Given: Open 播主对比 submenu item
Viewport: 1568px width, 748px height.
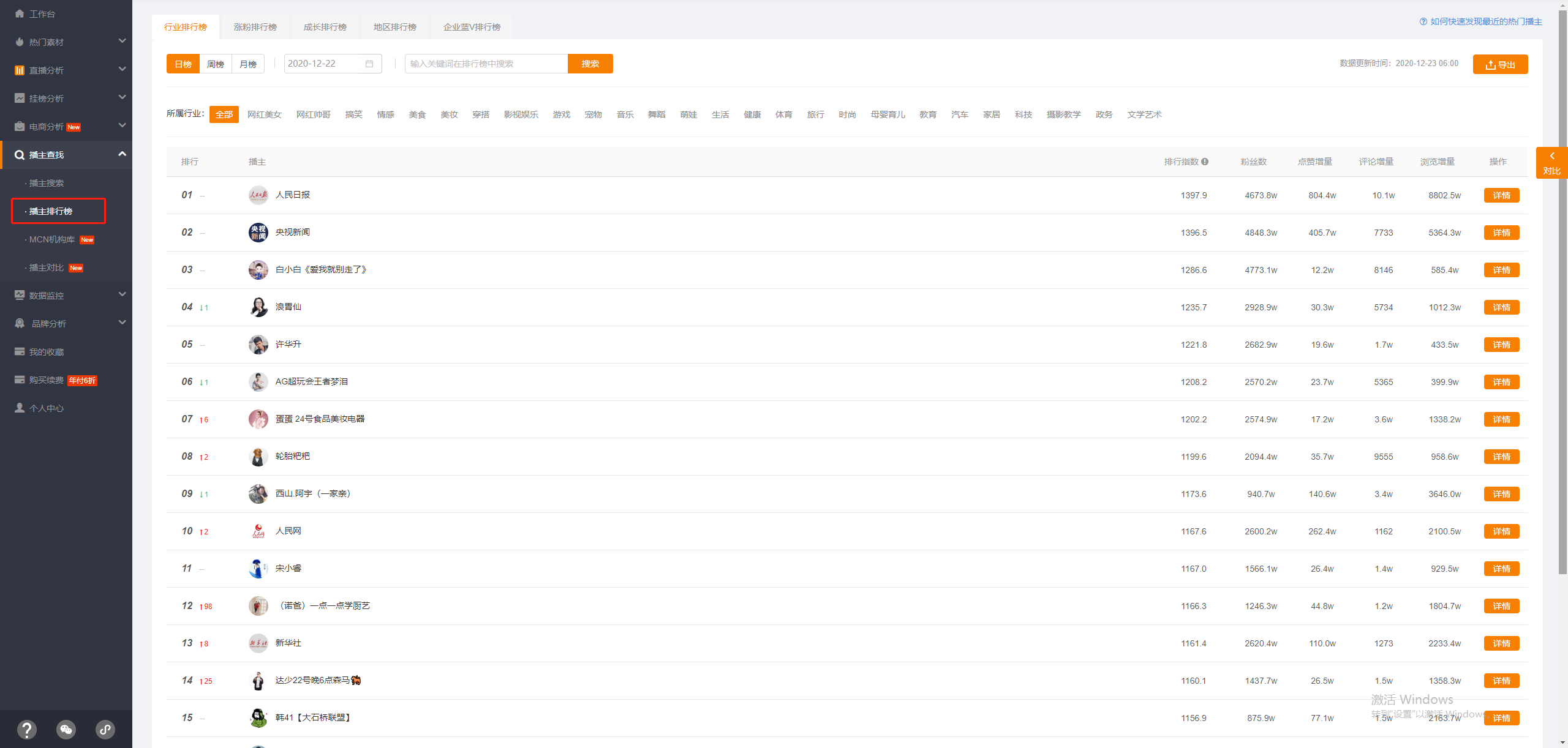Looking at the screenshot, I should click(x=47, y=267).
